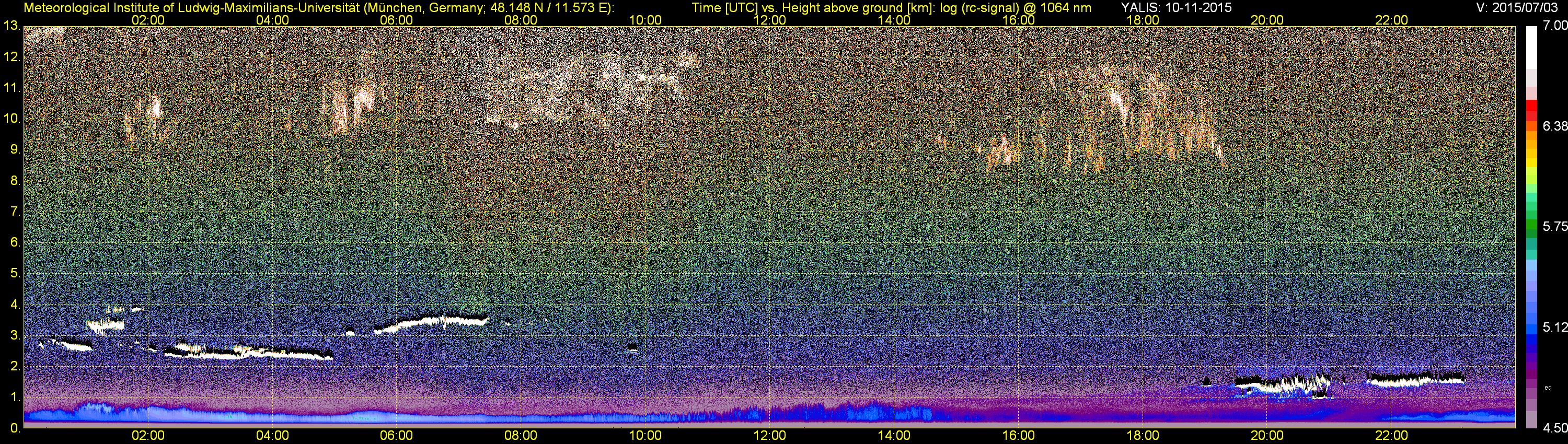Viewport: 1568px width, 444px height.
Task: Click the '7.00' color scale value
Action: [1555, 26]
